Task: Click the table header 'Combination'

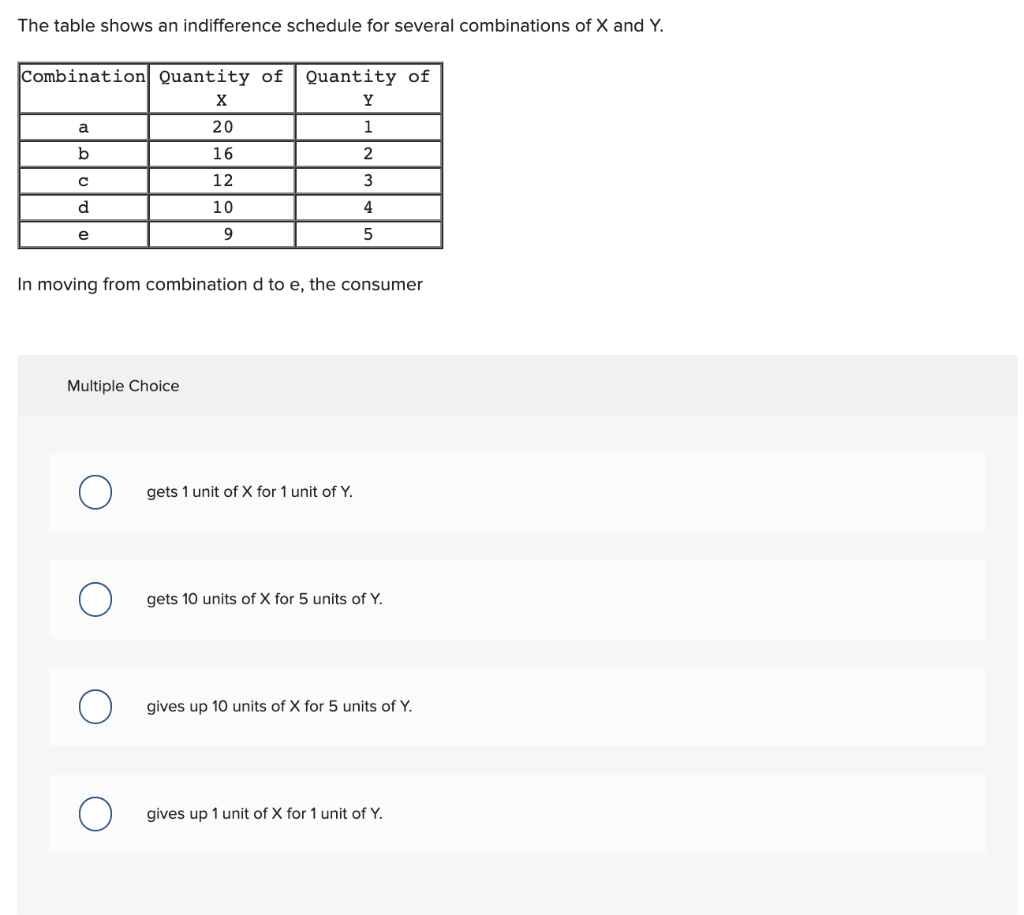Action: point(83,77)
